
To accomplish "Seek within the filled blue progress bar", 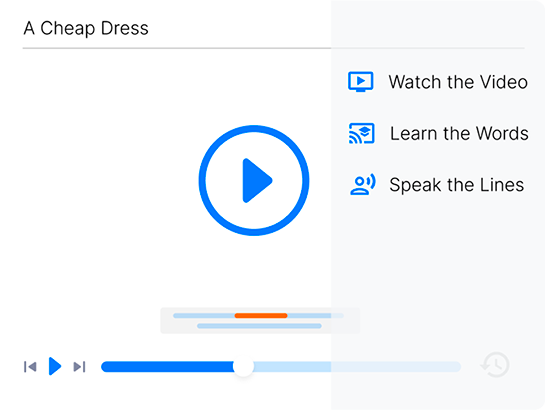I will [x=168, y=367].
